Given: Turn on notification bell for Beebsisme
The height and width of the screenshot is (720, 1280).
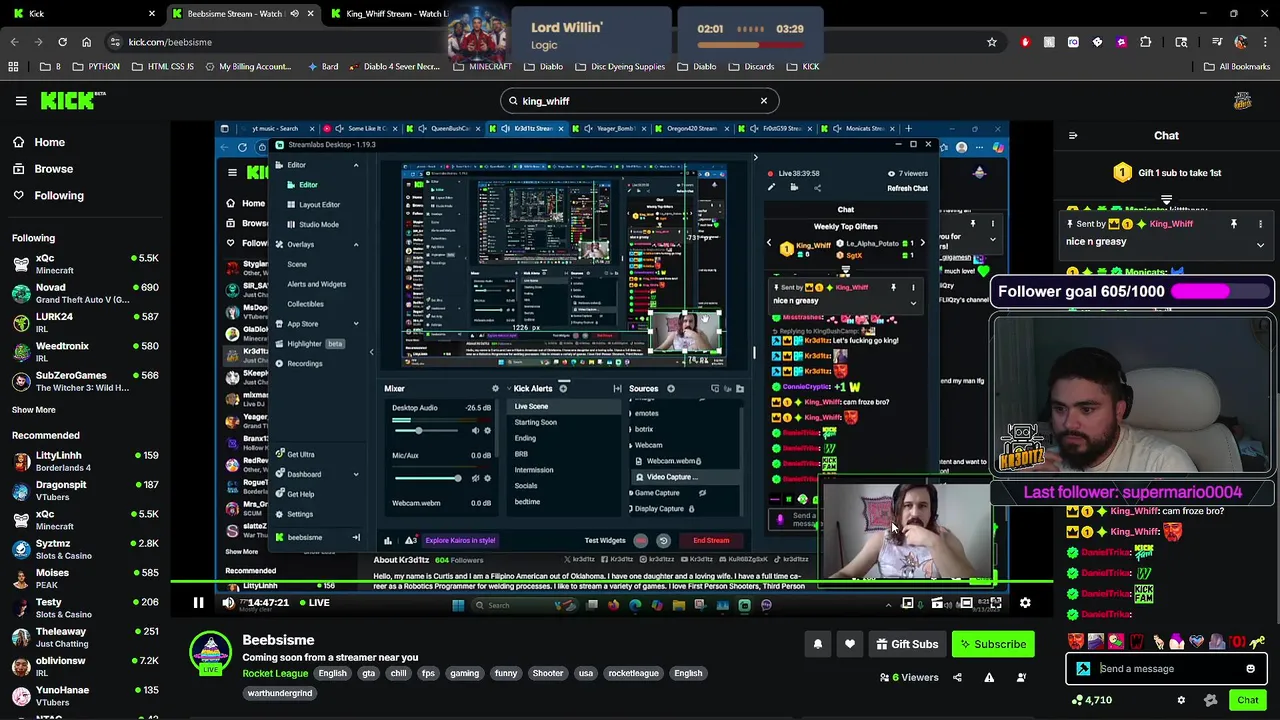Looking at the screenshot, I should tap(818, 644).
